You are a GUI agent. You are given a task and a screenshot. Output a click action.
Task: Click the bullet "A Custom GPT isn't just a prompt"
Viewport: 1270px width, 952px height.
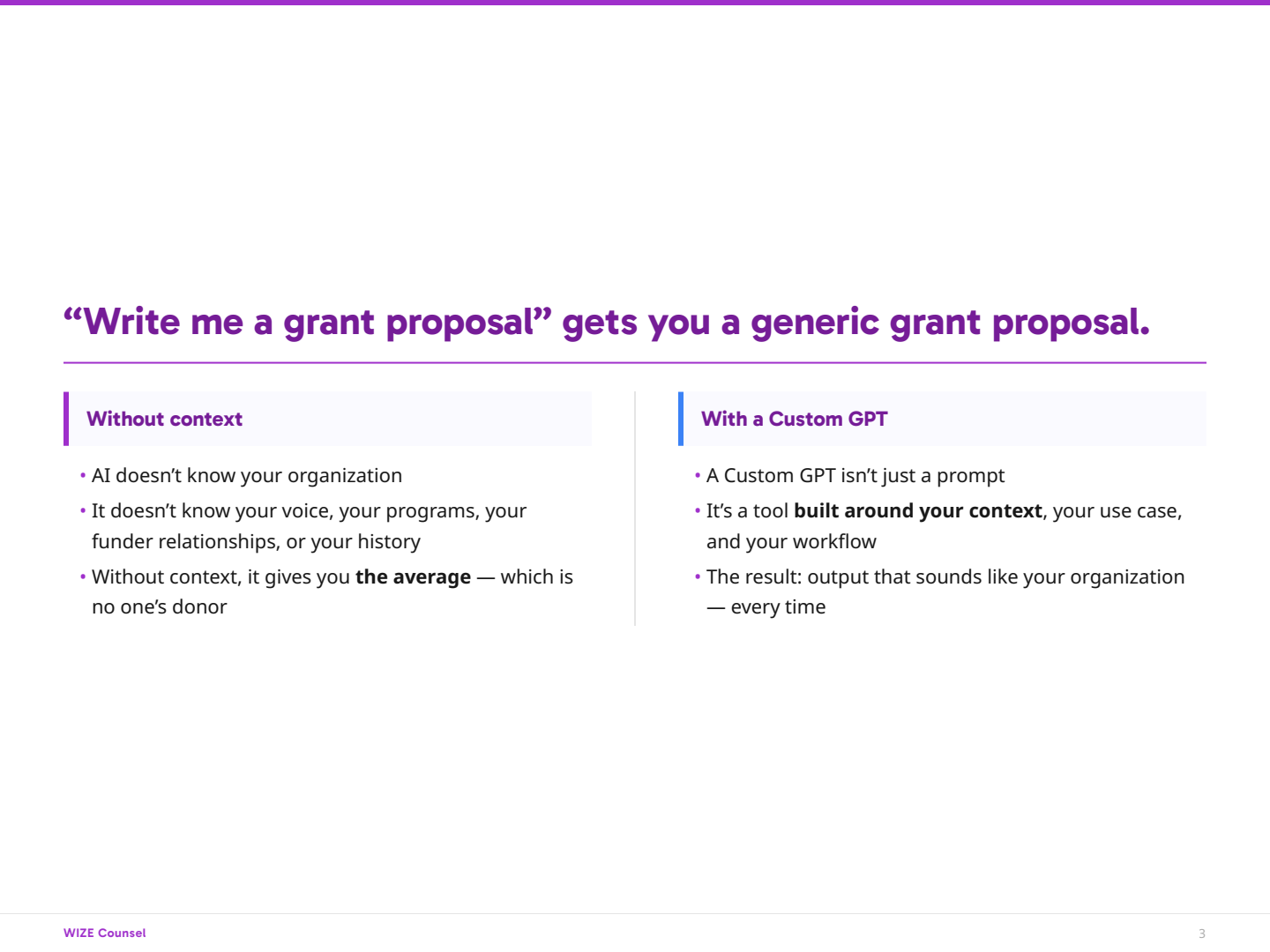[x=855, y=476]
